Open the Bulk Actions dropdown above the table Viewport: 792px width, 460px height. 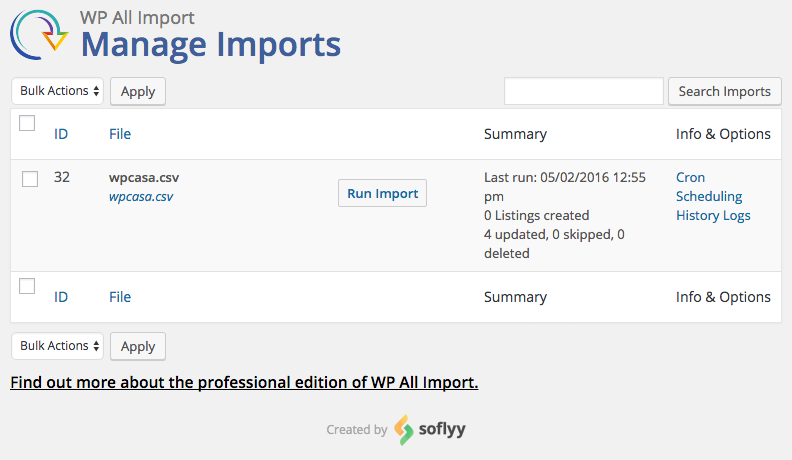click(58, 91)
